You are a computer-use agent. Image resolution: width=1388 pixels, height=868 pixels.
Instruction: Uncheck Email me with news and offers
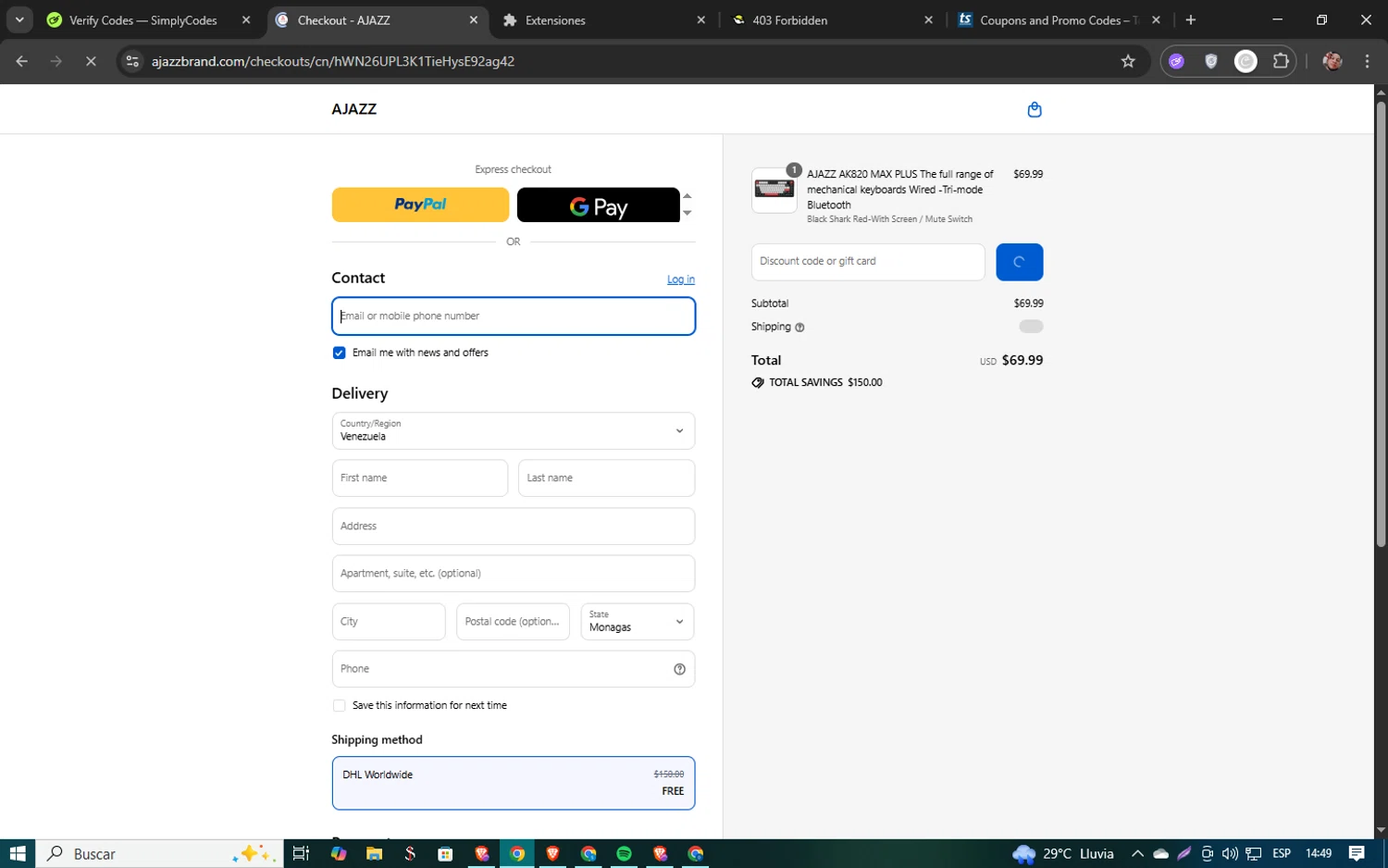point(339,353)
